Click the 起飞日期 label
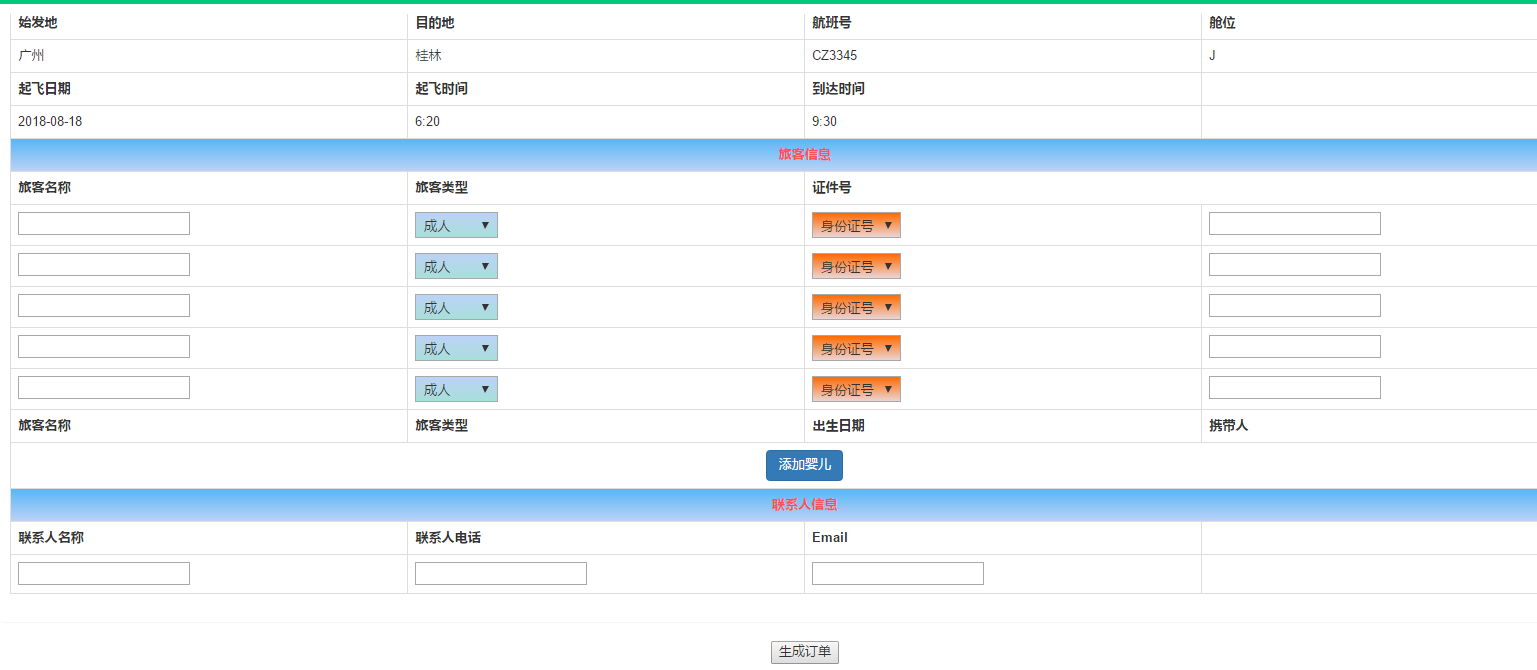The image size is (1537, 670). [x=44, y=88]
